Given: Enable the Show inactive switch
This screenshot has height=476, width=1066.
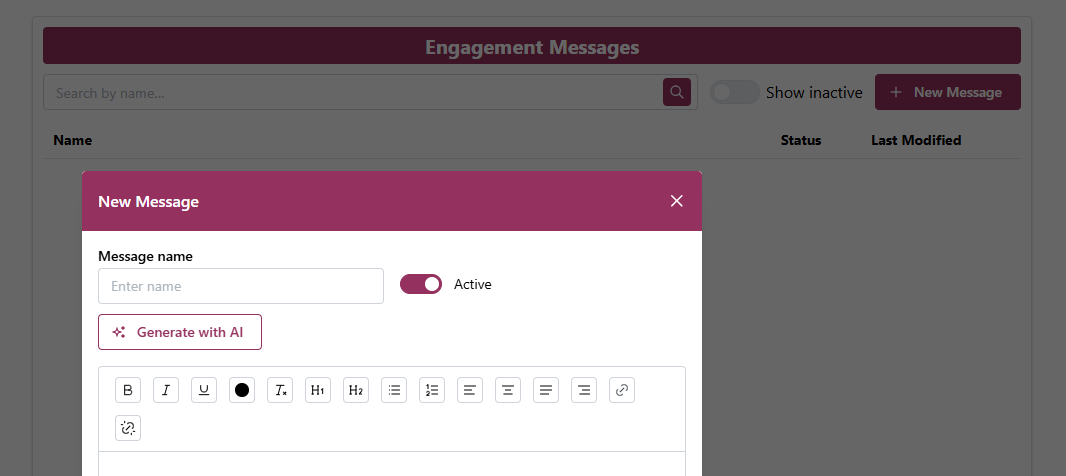Looking at the screenshot, I should (x=735, y=92).
